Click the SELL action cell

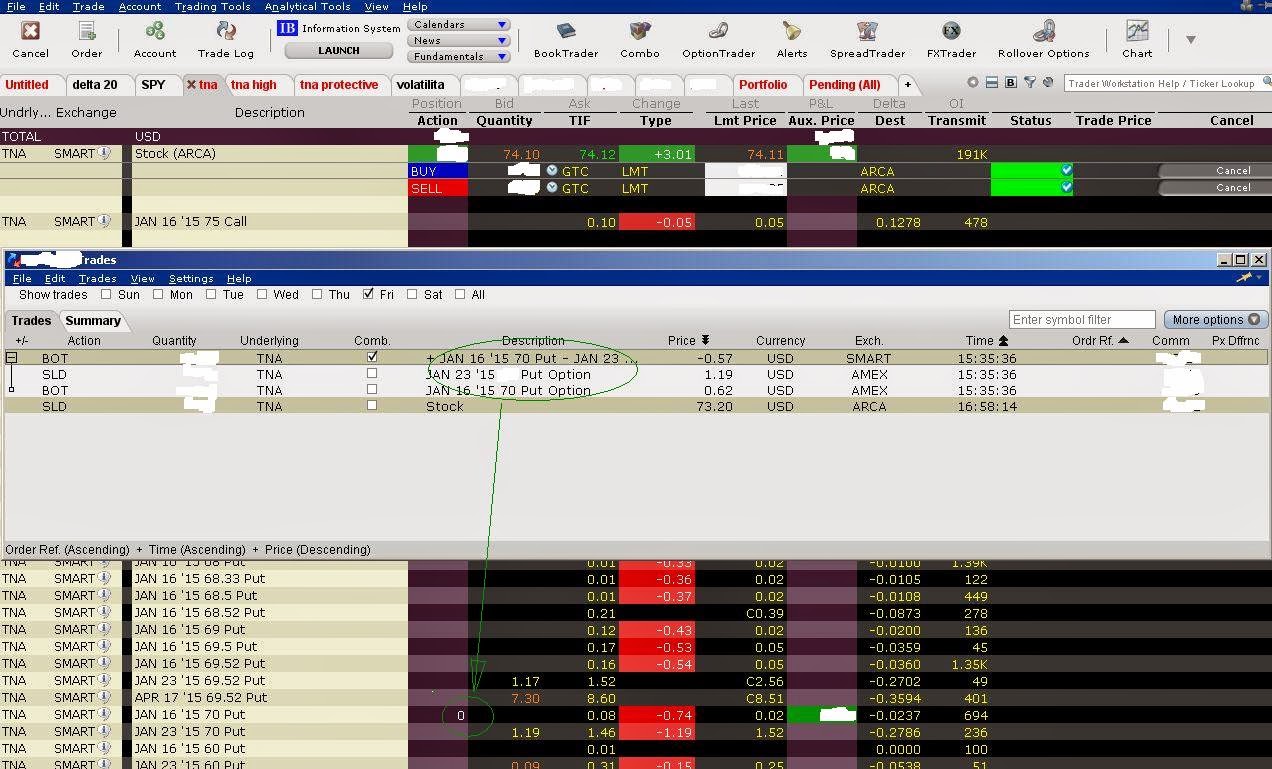click(x=437, y=188)
